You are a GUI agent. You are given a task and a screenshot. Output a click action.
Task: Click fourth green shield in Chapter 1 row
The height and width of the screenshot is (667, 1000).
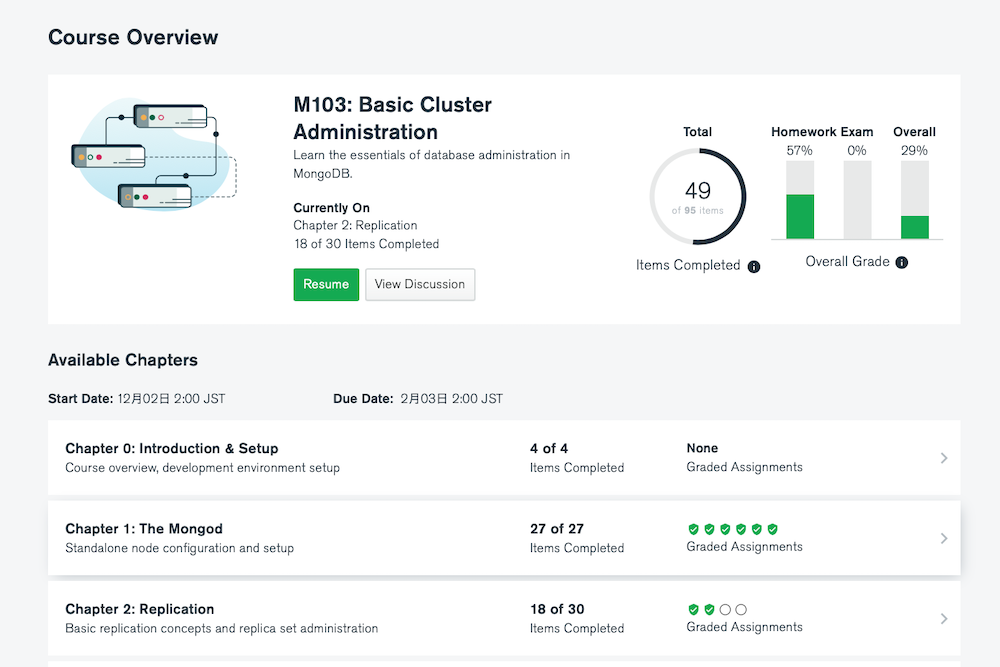(x=741, y=529)
